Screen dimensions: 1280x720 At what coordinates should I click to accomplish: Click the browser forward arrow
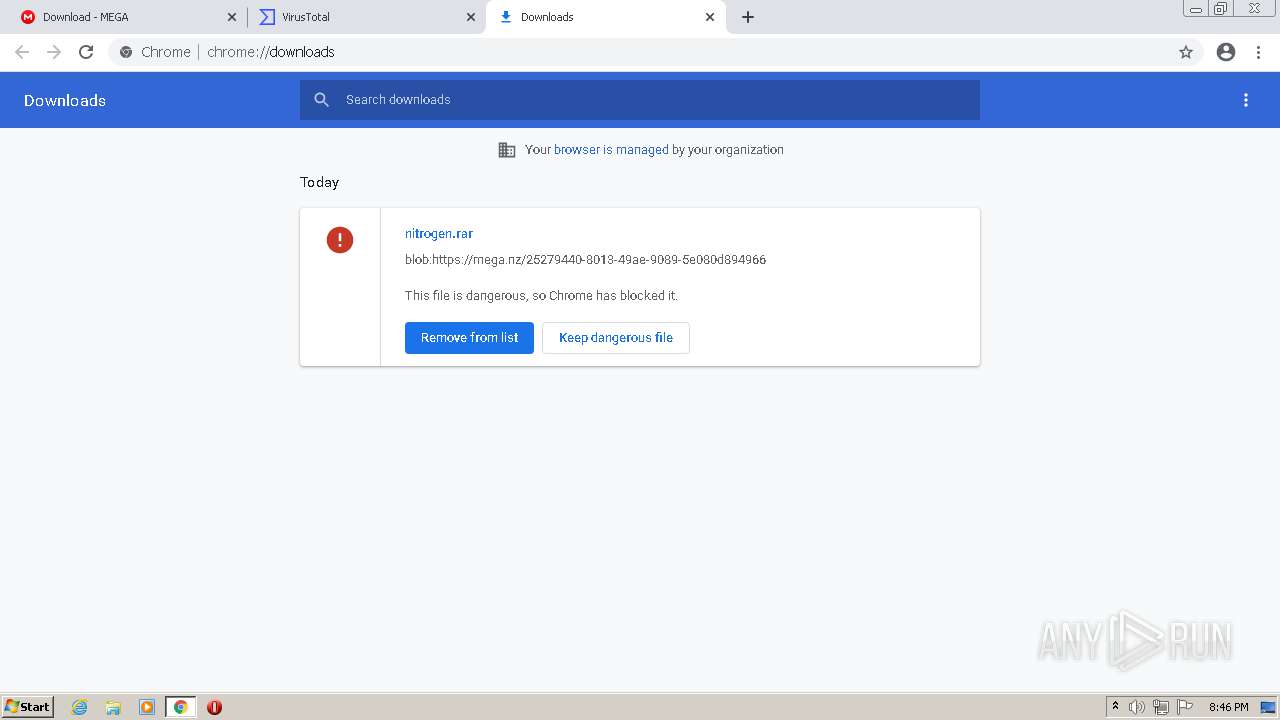tap(54, 52)
